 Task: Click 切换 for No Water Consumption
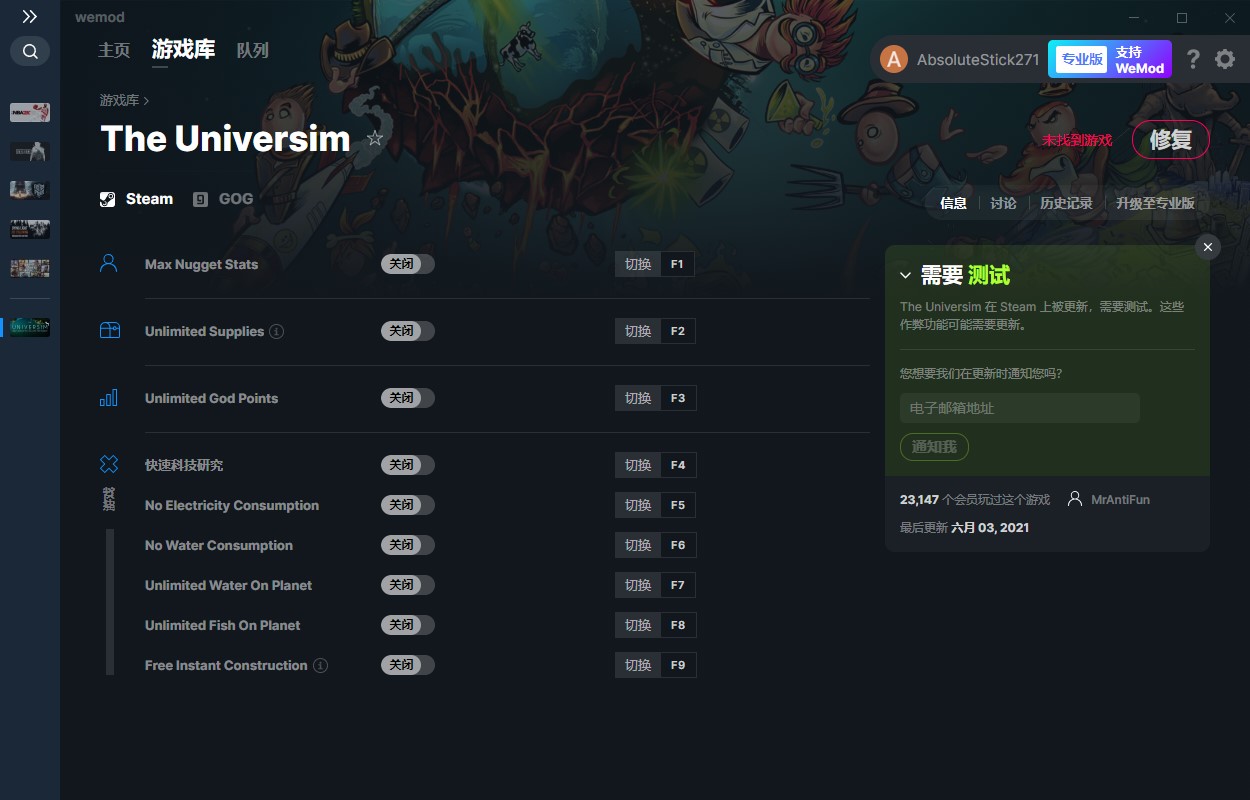638,545
